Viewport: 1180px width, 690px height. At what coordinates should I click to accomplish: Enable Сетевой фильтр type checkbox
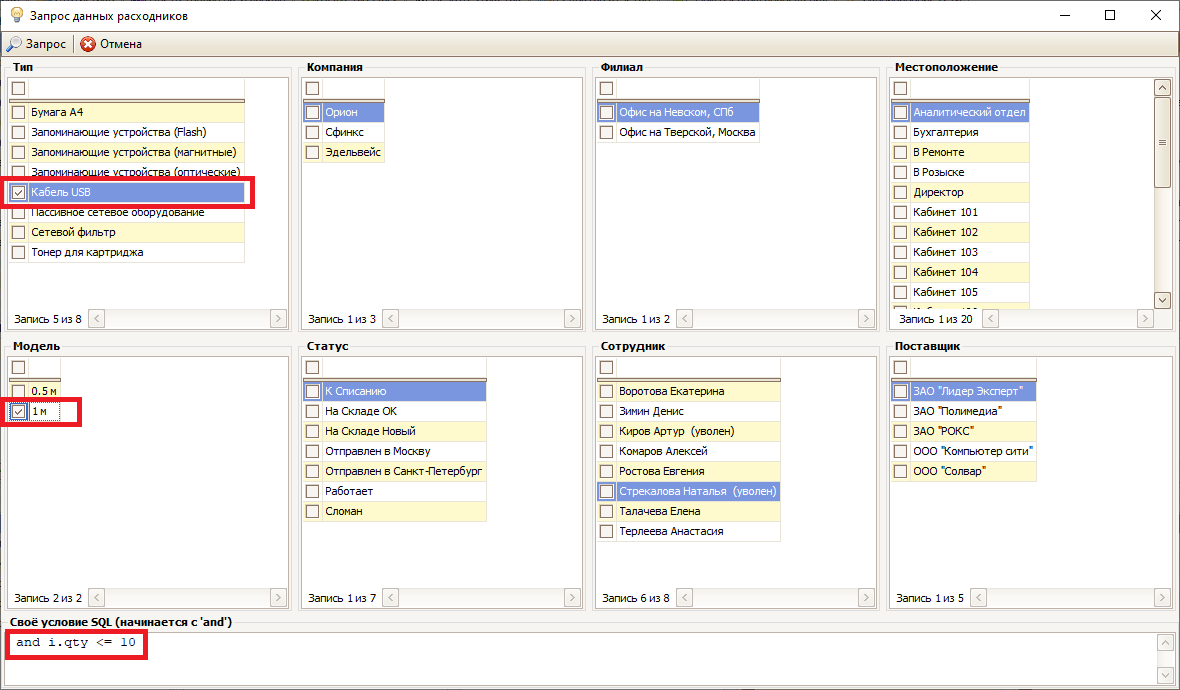[x=19, y=233]
